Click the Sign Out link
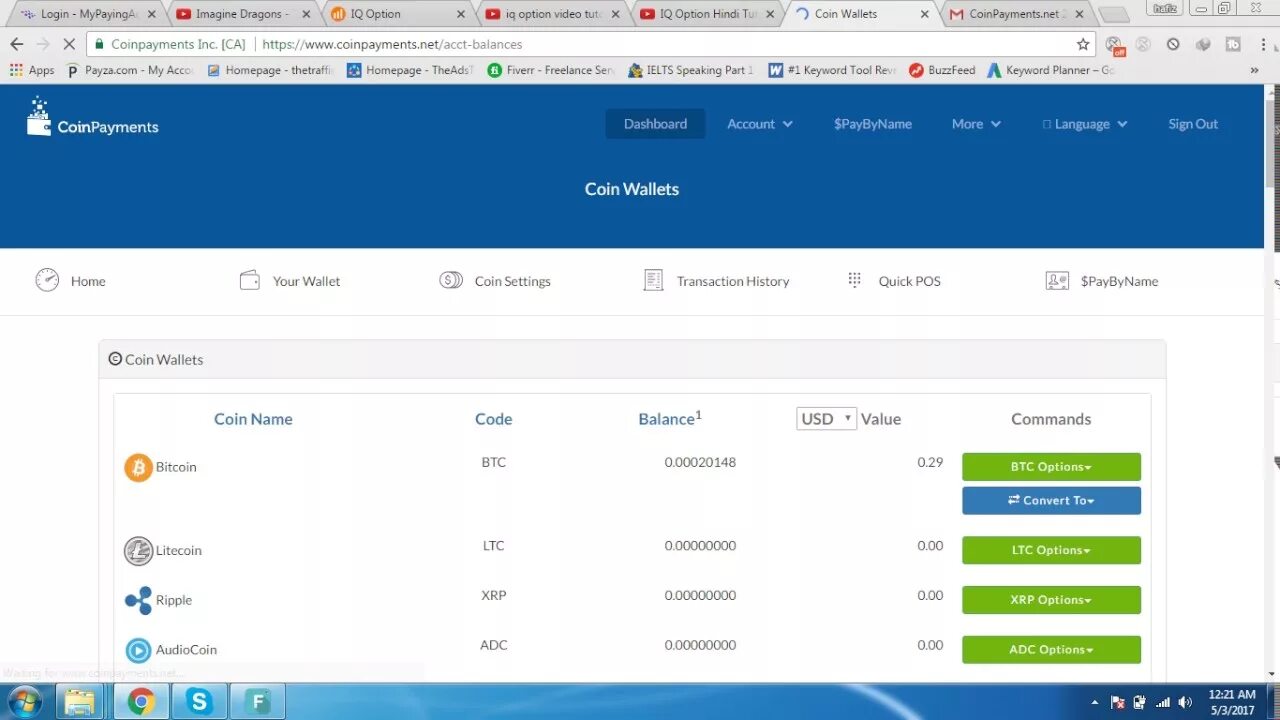This screenshot has width=1280, height=720. (1193, 124)
